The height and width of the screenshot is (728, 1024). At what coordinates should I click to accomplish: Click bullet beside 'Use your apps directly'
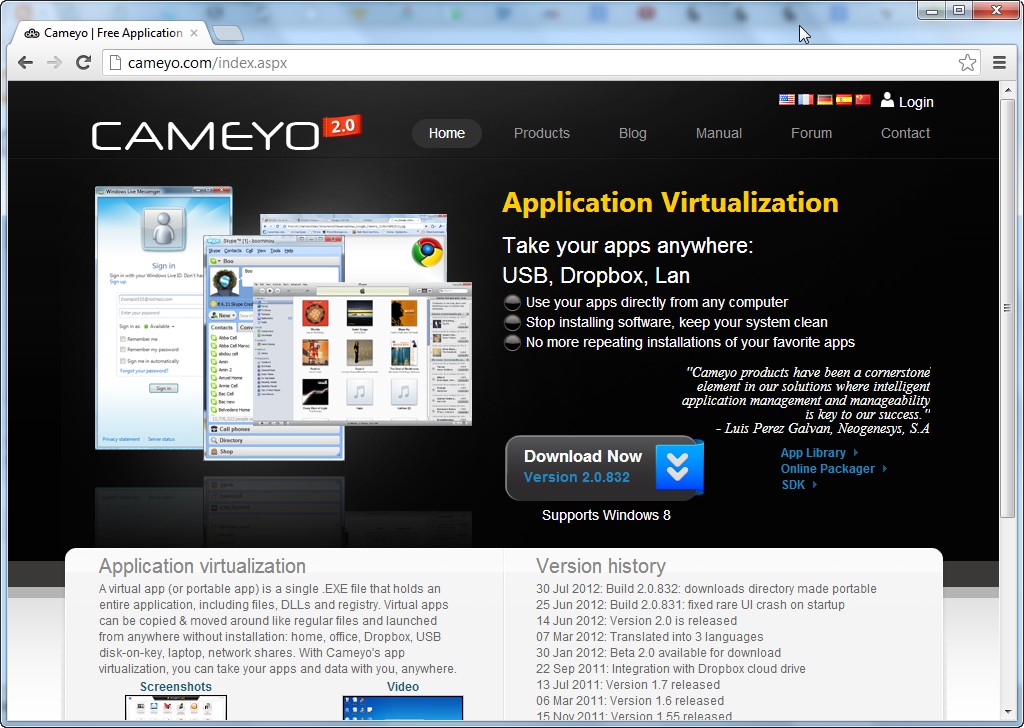513,302
